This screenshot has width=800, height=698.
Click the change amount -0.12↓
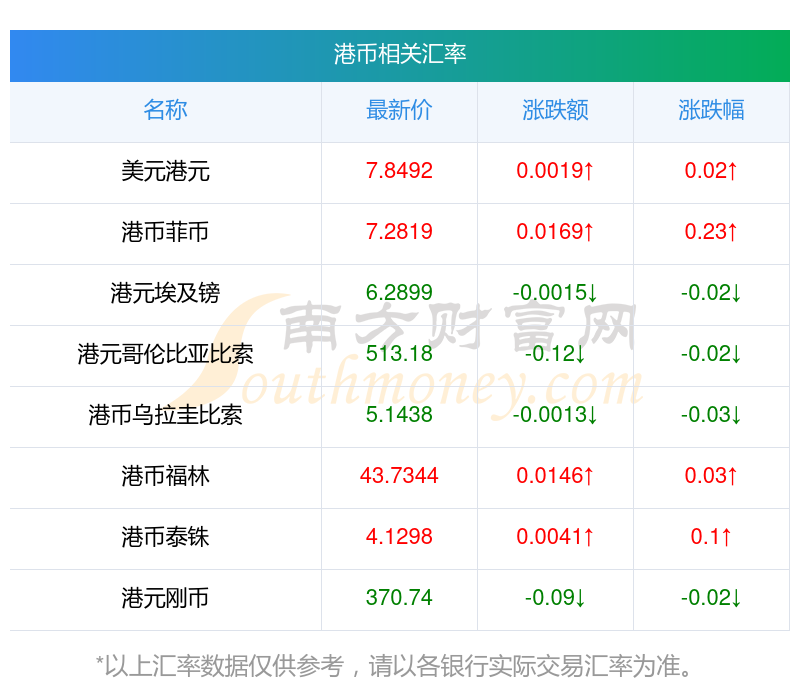555,354
